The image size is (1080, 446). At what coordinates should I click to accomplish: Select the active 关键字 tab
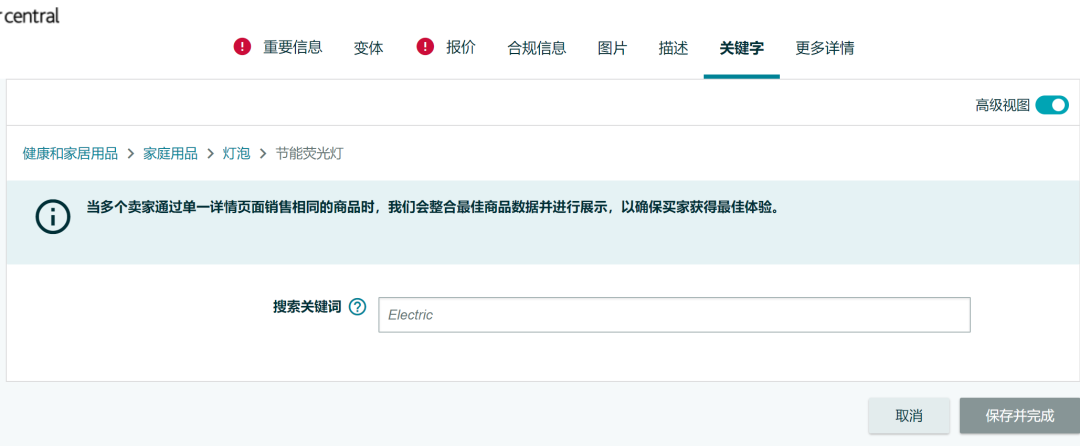click(x=741, y=47)
